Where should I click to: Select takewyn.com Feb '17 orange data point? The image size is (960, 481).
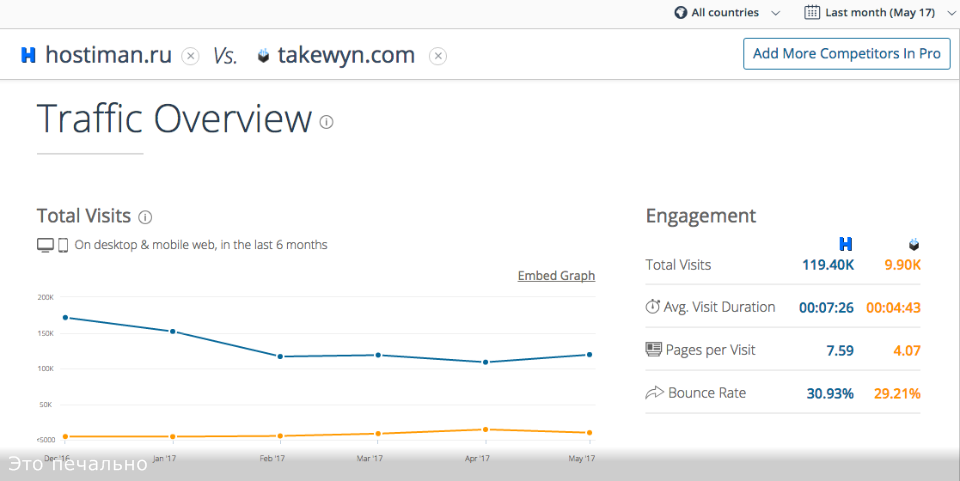click(x=280, y=436)
